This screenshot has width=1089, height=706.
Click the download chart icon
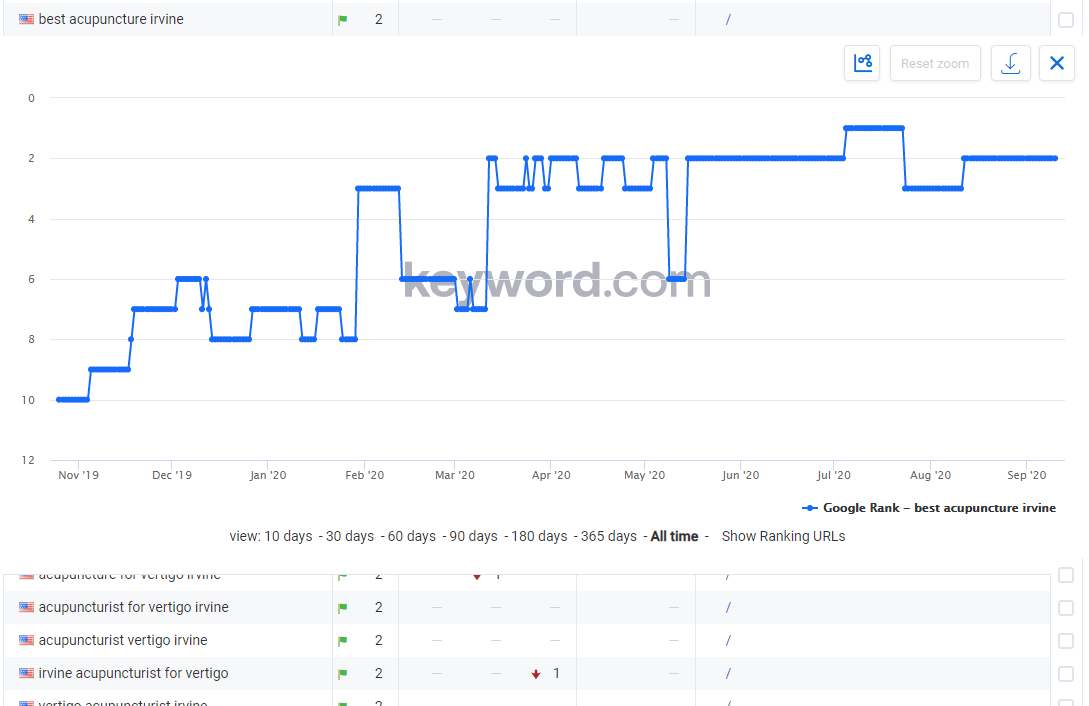(x=1010, y=63)
